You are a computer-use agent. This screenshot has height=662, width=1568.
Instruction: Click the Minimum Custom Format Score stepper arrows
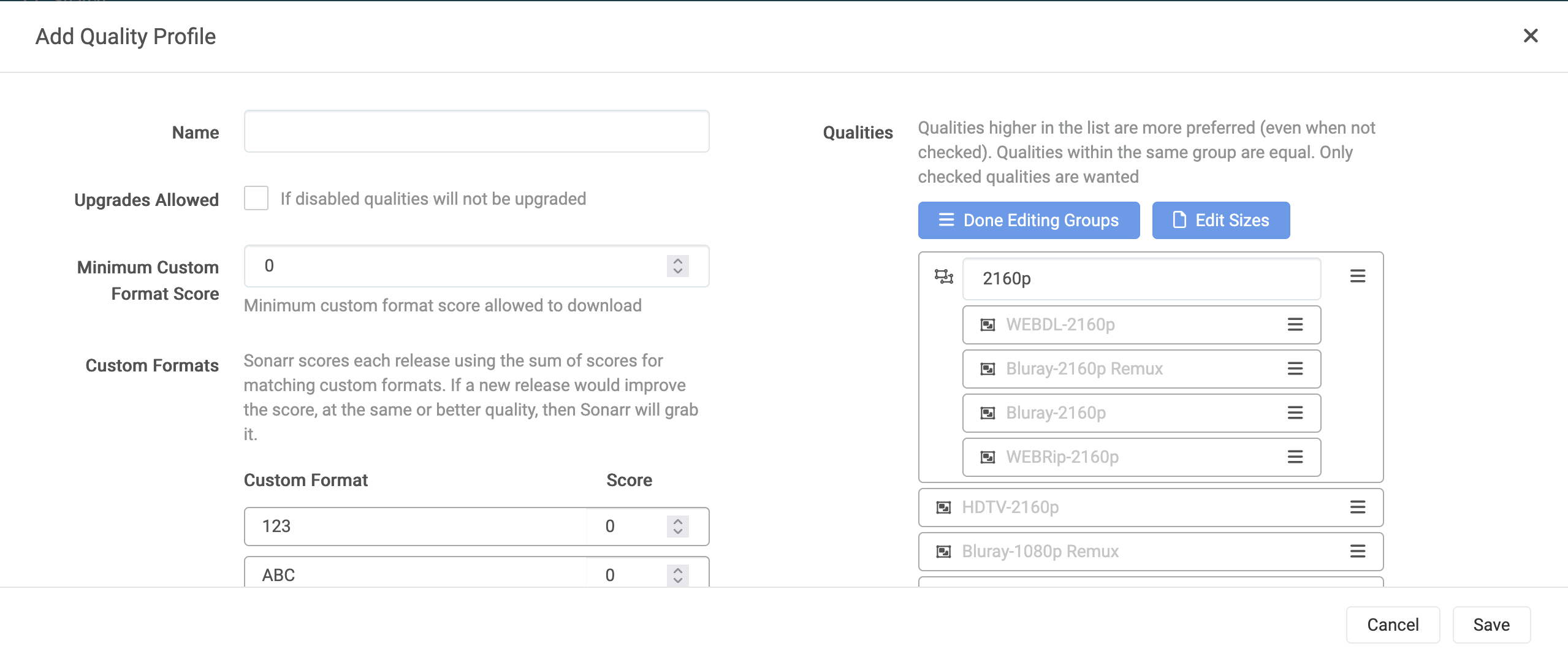coord(677,266)
